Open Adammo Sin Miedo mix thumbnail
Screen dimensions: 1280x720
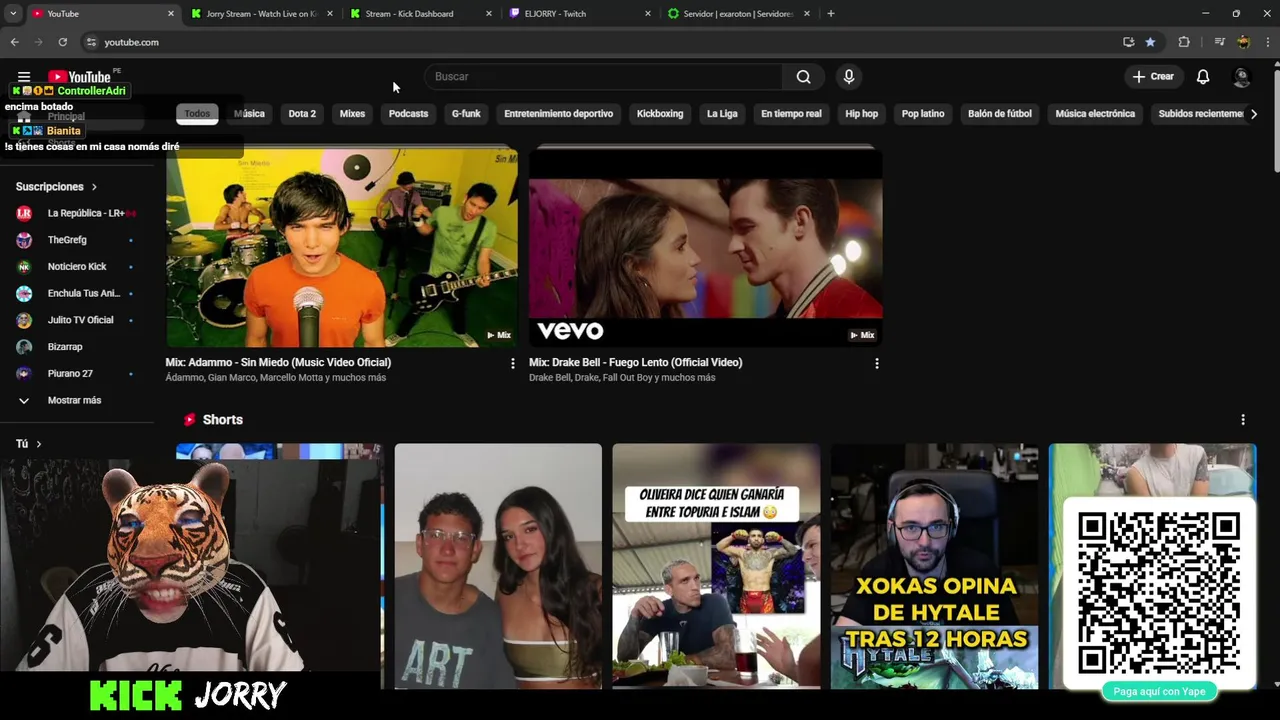(342, 247)
